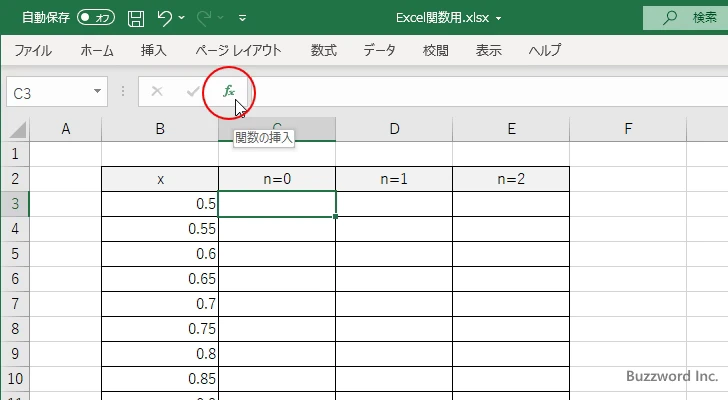Click the header cell n=0

(x=277, y=179)
